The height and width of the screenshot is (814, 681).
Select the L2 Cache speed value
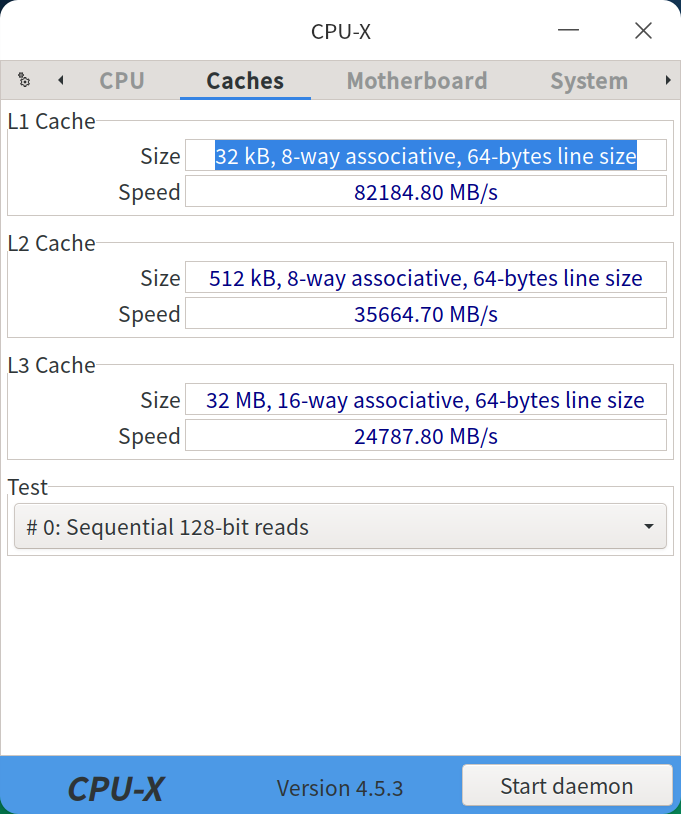426,314
